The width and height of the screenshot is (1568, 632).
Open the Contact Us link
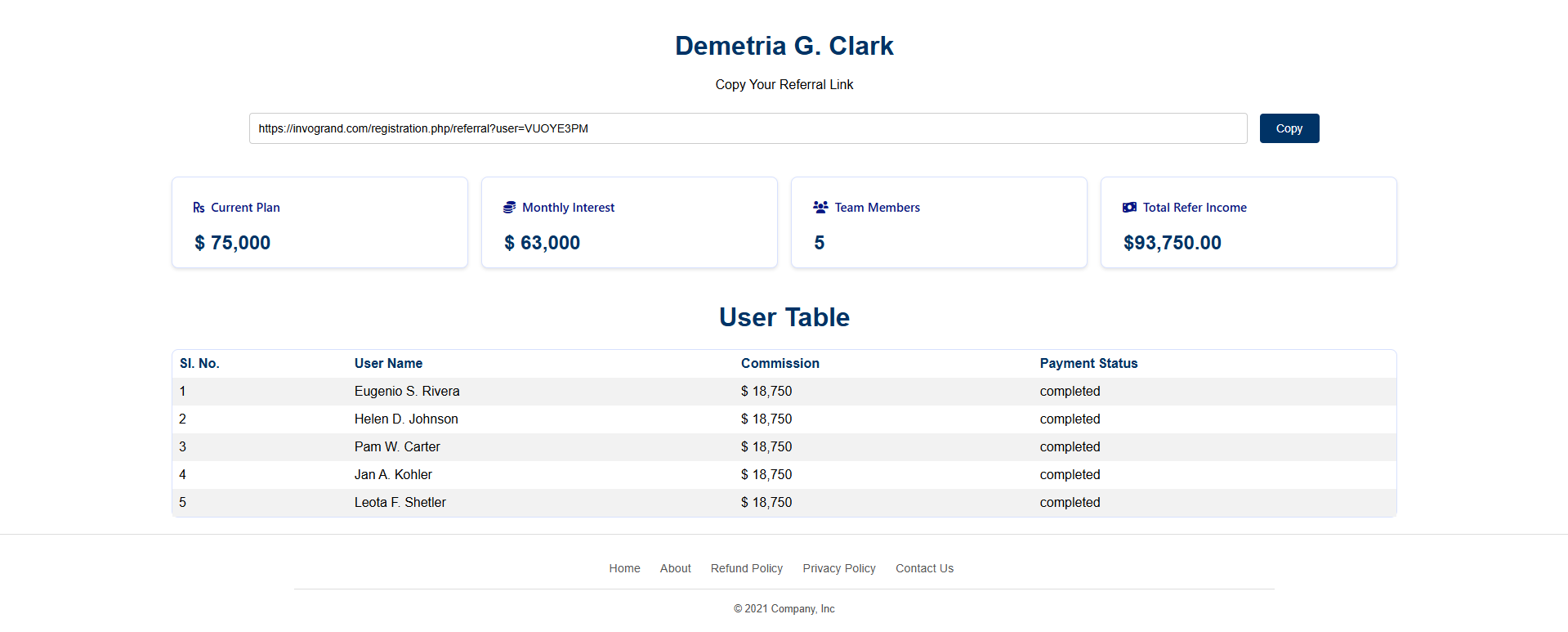click(924, 568)
